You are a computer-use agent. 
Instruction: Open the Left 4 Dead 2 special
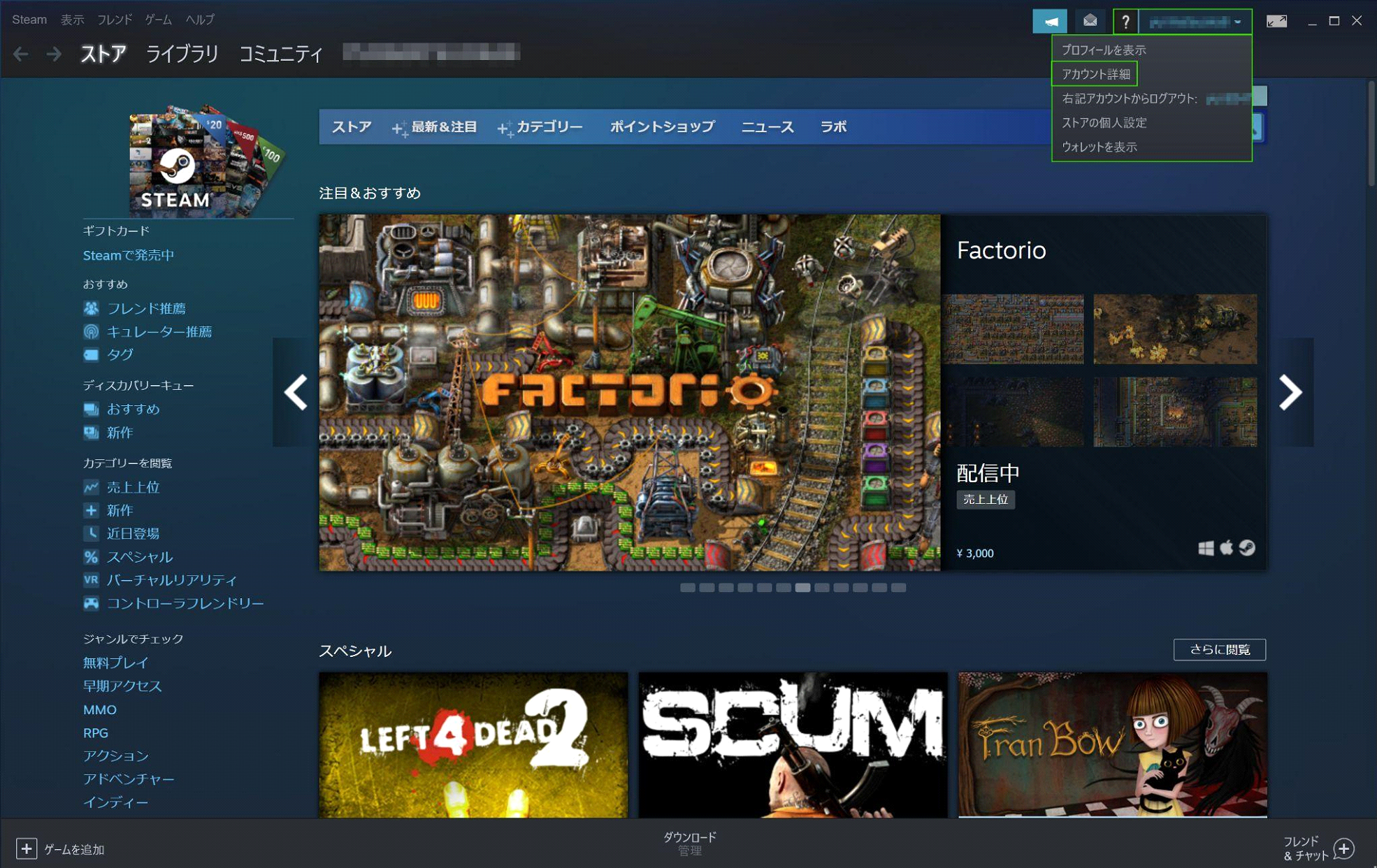[x=473, y=745]
